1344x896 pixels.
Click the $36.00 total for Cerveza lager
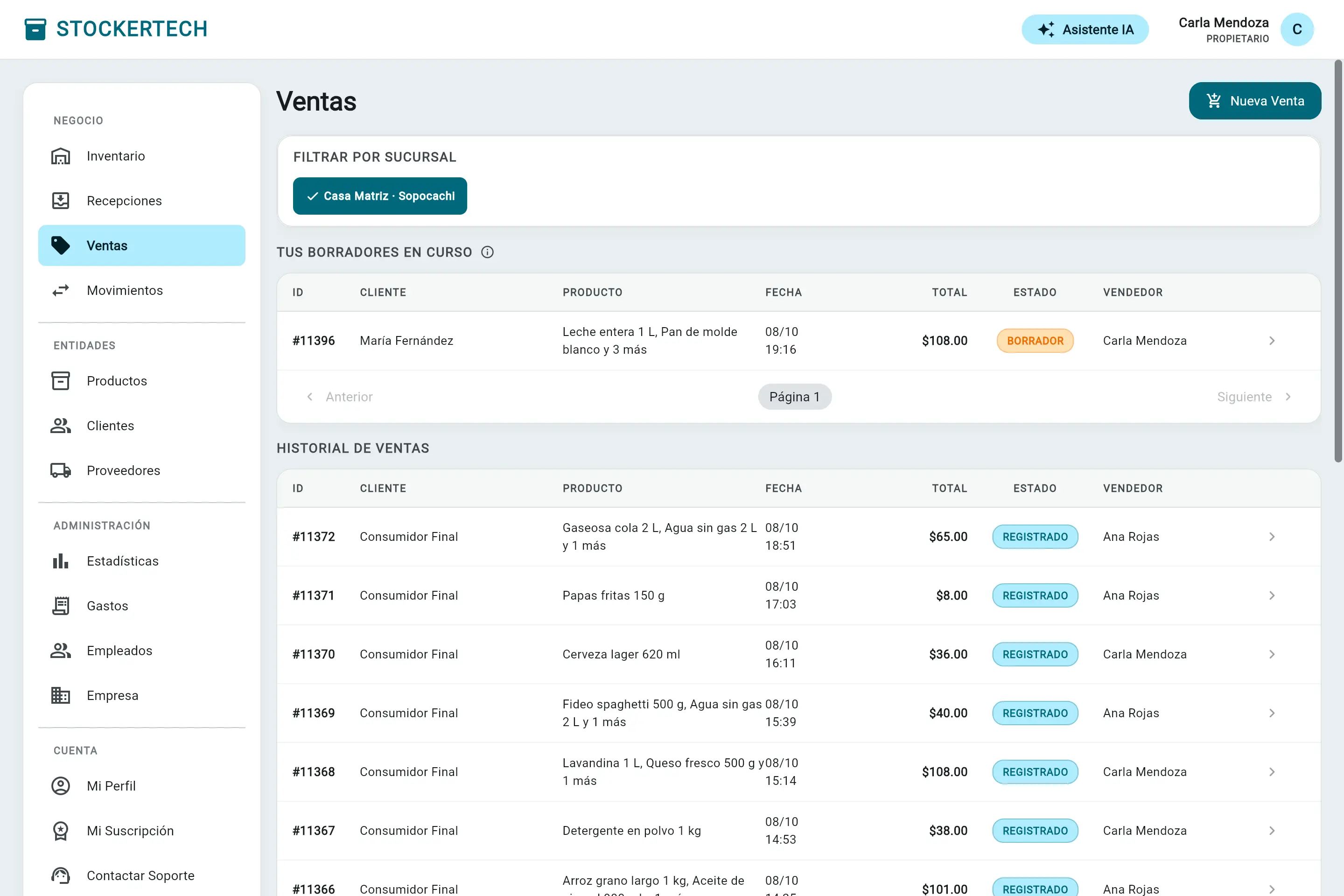948,654
